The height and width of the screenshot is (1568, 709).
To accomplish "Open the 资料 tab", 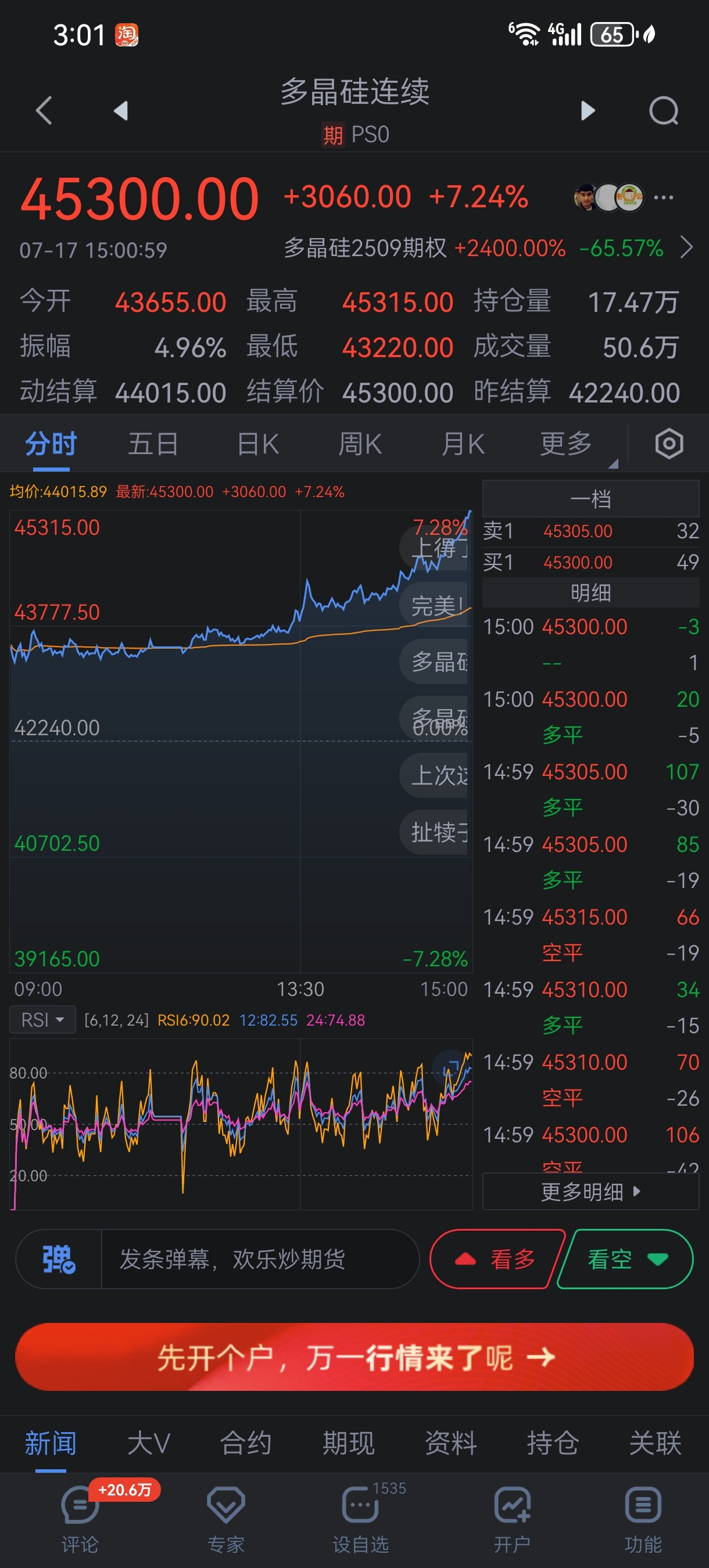I will (451, 1443).
